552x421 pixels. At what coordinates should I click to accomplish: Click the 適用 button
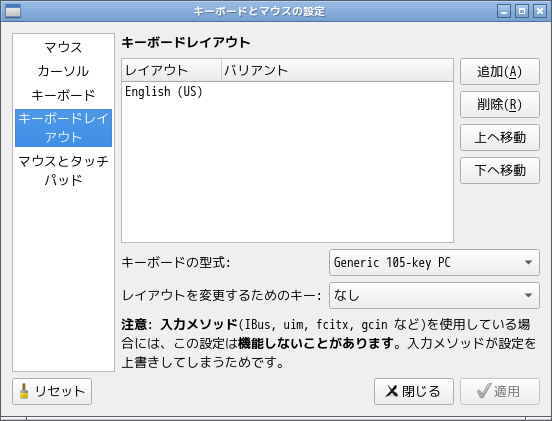[500, 391]
